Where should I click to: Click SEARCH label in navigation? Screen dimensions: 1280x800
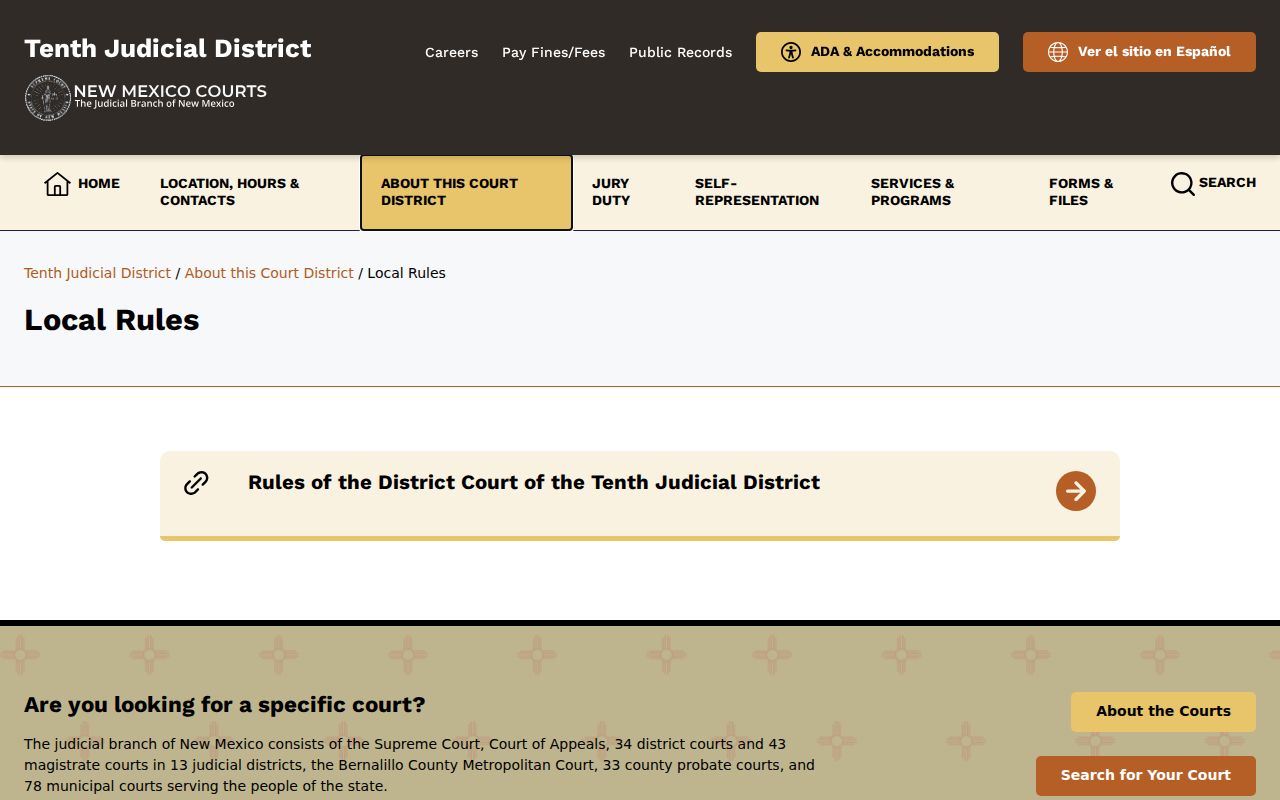click(1227, 183)
